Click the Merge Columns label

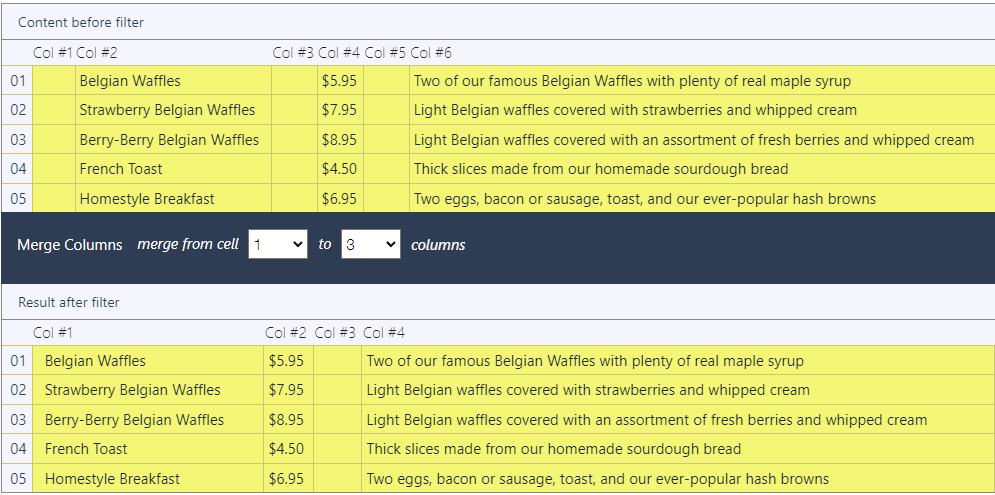tap(70, 245)
